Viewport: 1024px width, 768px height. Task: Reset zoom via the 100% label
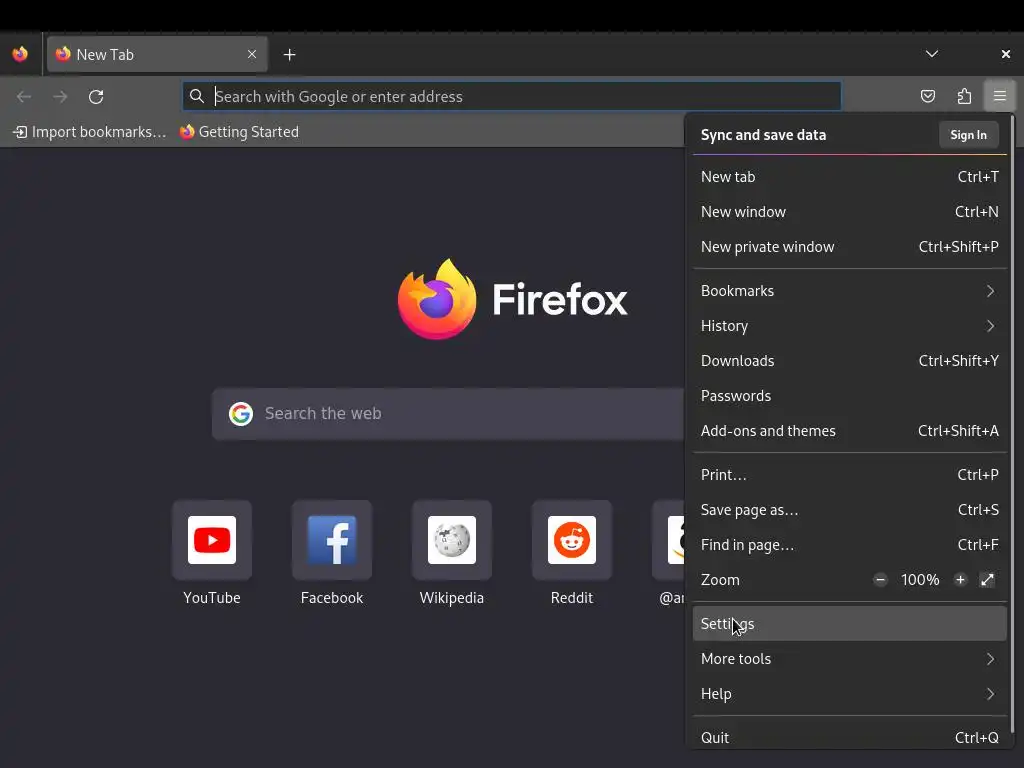tap(920, 580)
